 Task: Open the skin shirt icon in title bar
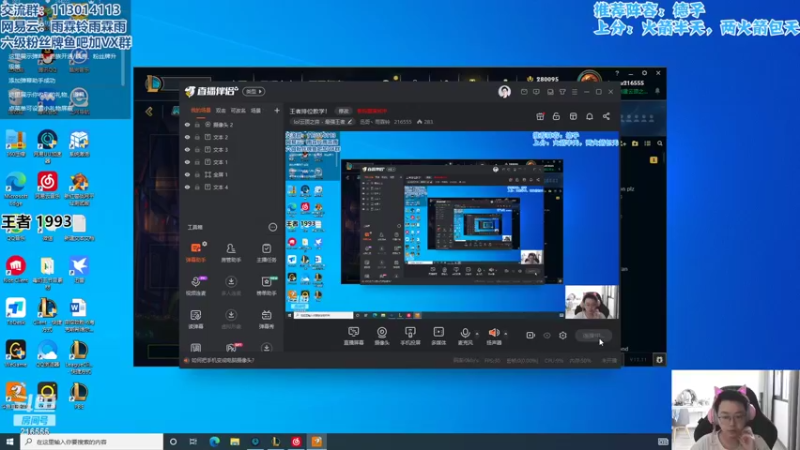coord(562,92)
